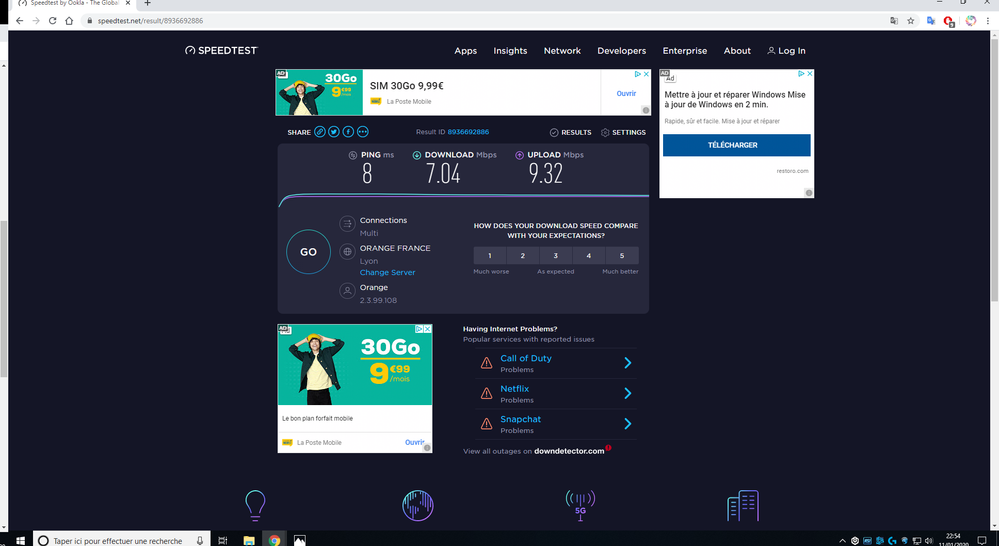Rate download speed as 3 As expected
The image size is (999, 546).
click(x=556, y=256)
